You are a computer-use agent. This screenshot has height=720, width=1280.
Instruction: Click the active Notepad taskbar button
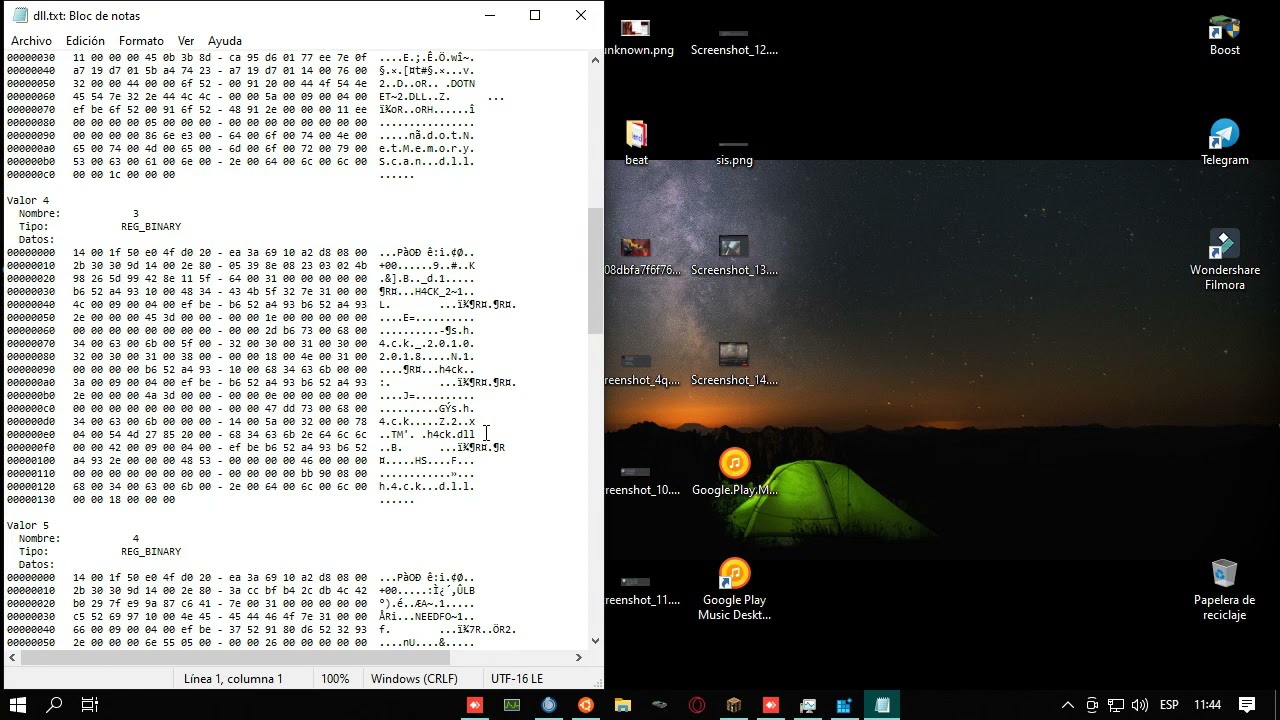click(882, 705)
